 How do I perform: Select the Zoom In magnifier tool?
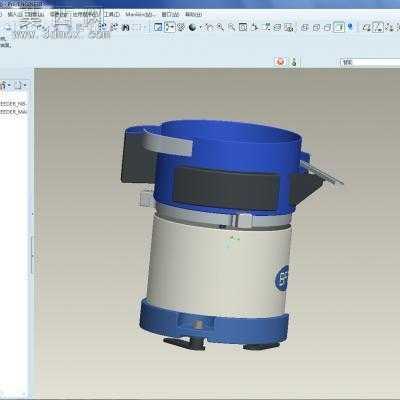[220, 27]
